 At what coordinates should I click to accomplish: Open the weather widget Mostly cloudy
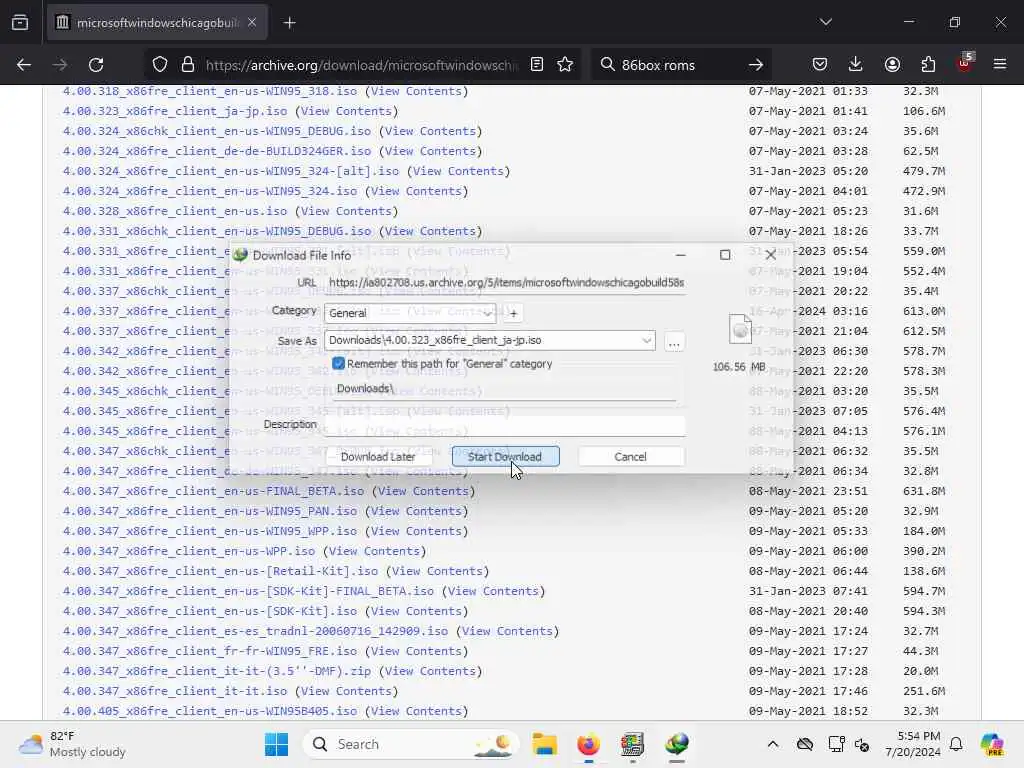coord(72,744)
